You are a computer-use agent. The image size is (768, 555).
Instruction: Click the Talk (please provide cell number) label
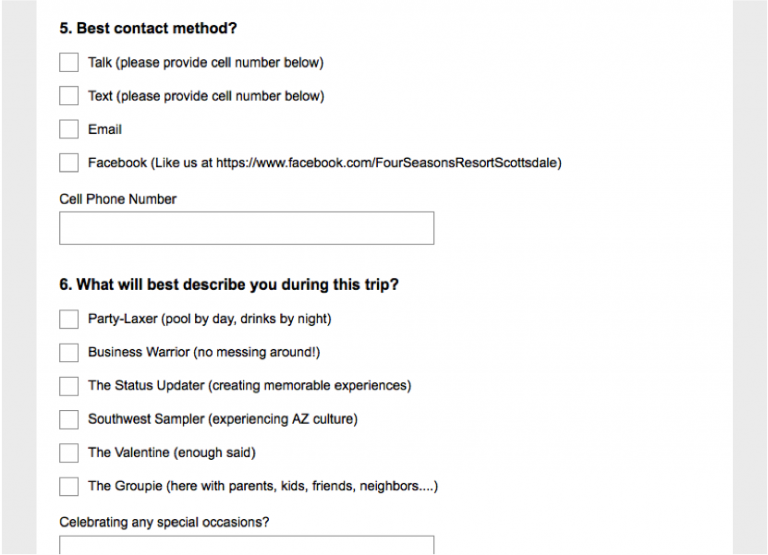coord(206,63)
